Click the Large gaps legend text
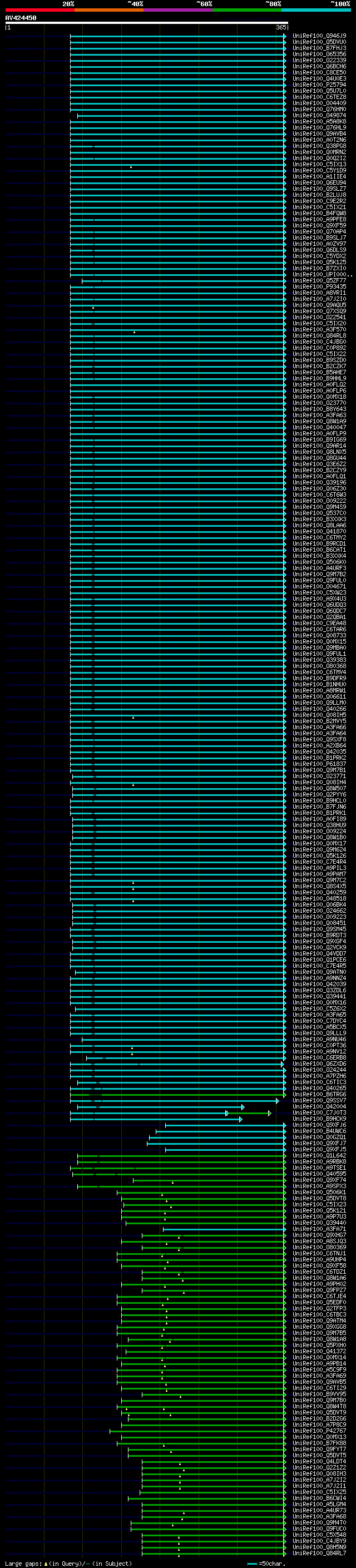356x1568 pixels. (68, 1563)
